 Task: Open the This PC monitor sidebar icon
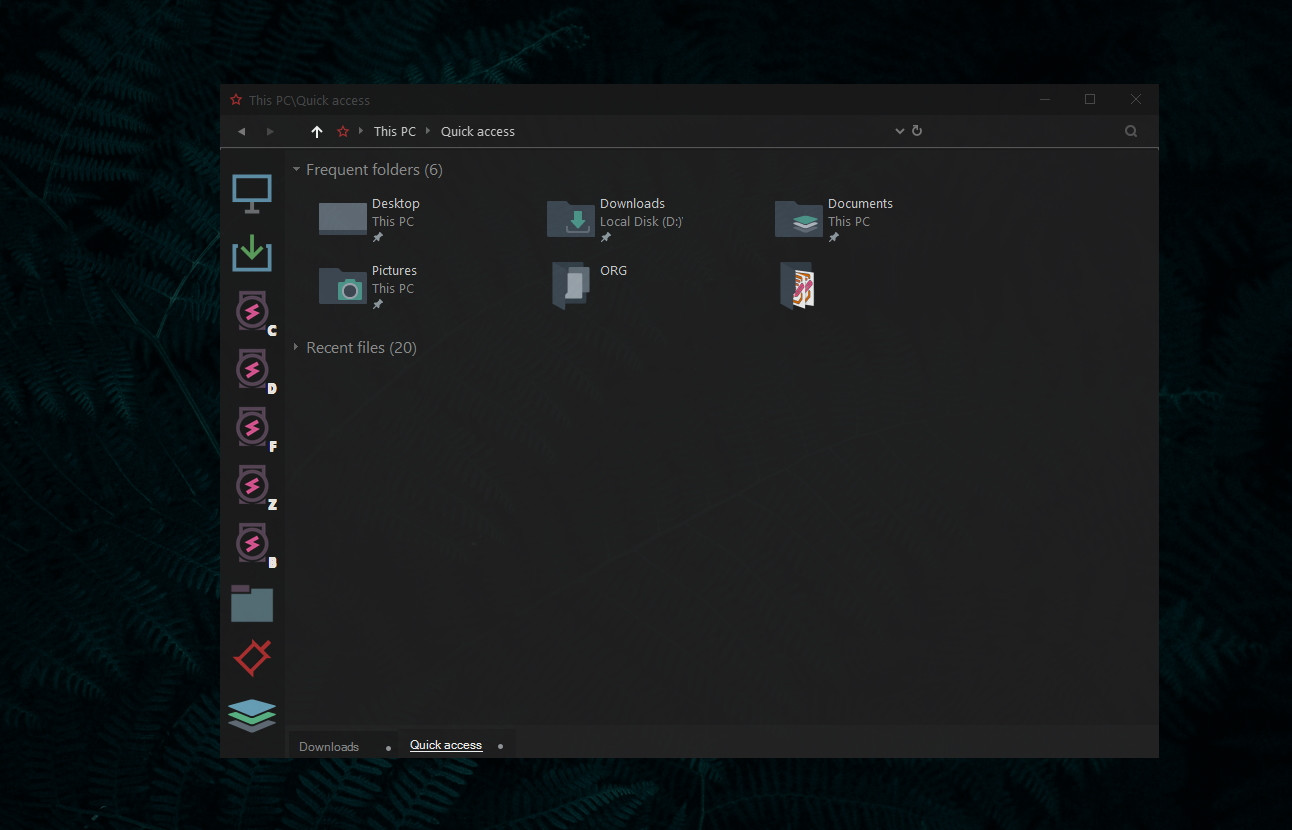point(252,193)
